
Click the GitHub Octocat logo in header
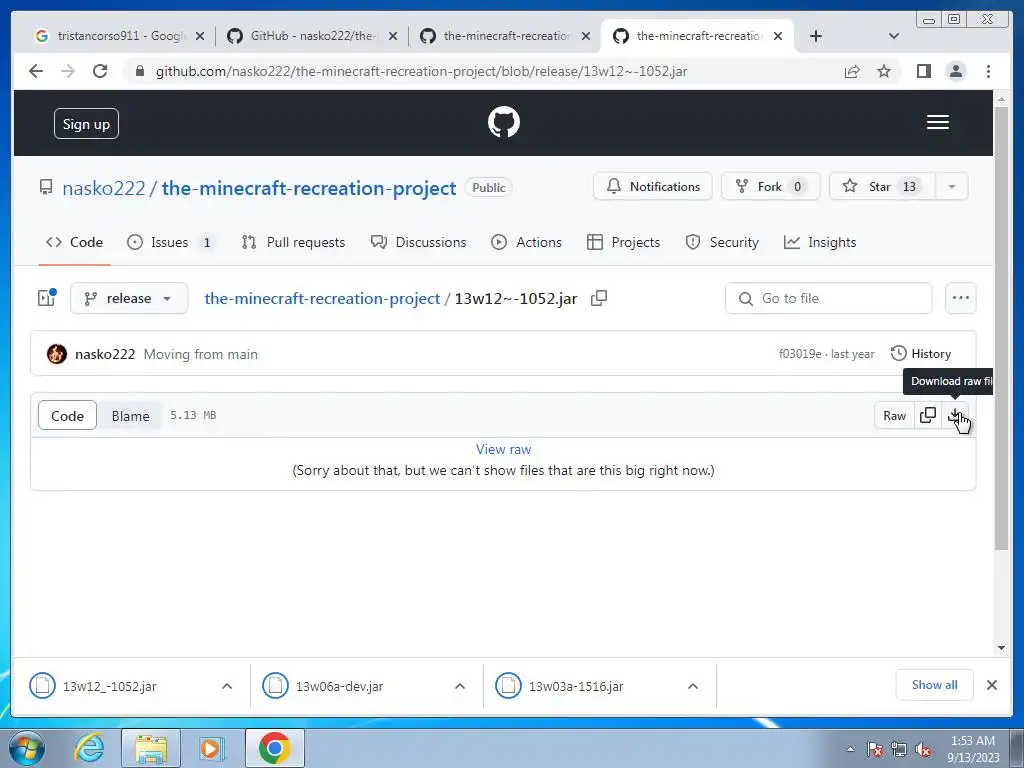504,122
